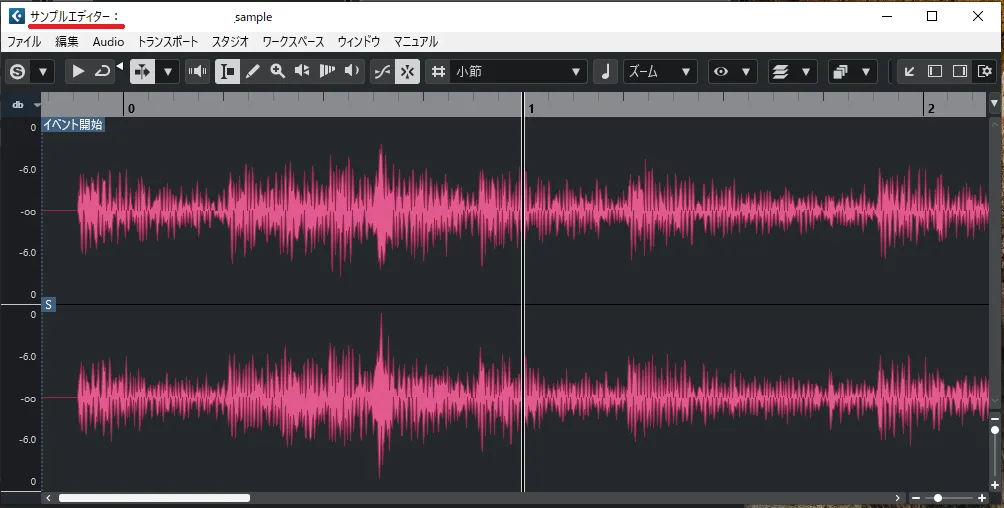Toggle the musical mode note icon
Viewport: 1004px width, 508px height.
pos(604,71)
